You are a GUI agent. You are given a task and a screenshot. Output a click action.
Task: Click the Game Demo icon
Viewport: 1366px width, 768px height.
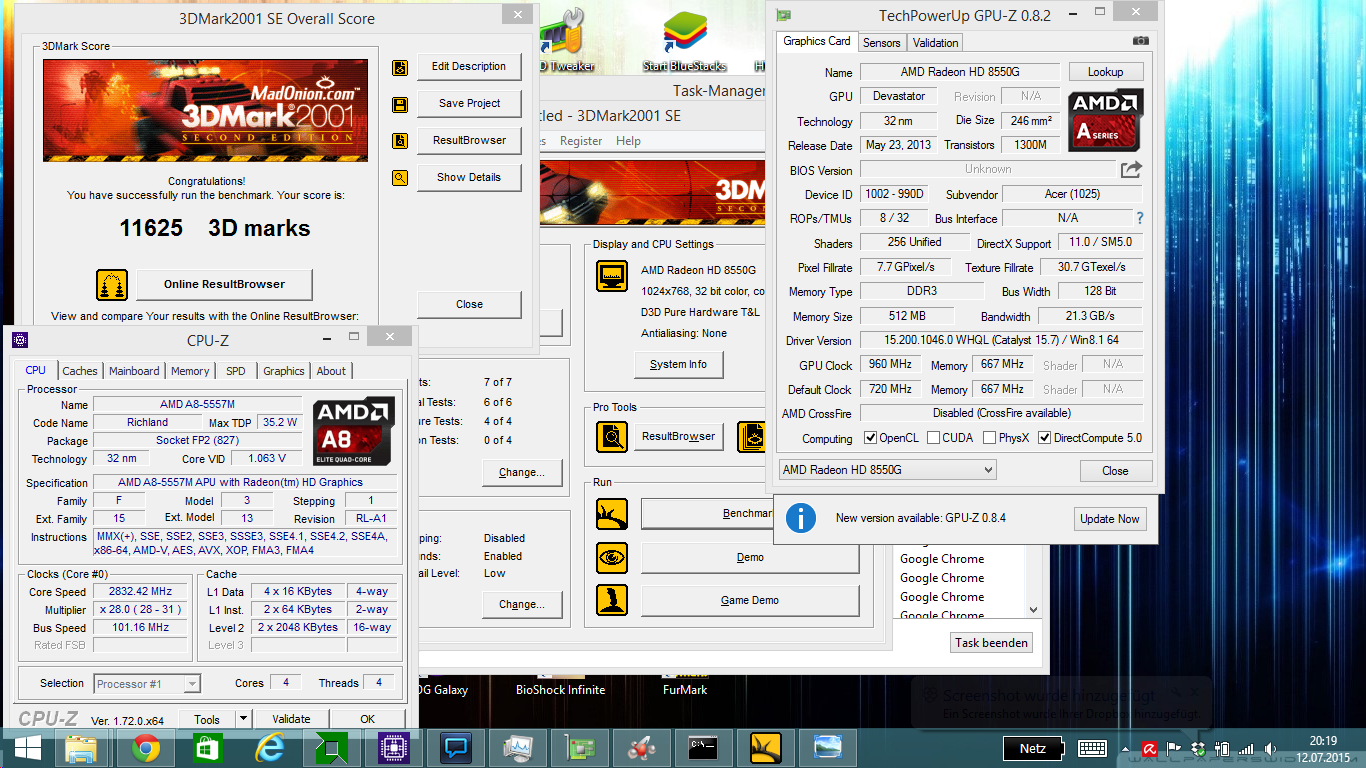coord(612,600)
